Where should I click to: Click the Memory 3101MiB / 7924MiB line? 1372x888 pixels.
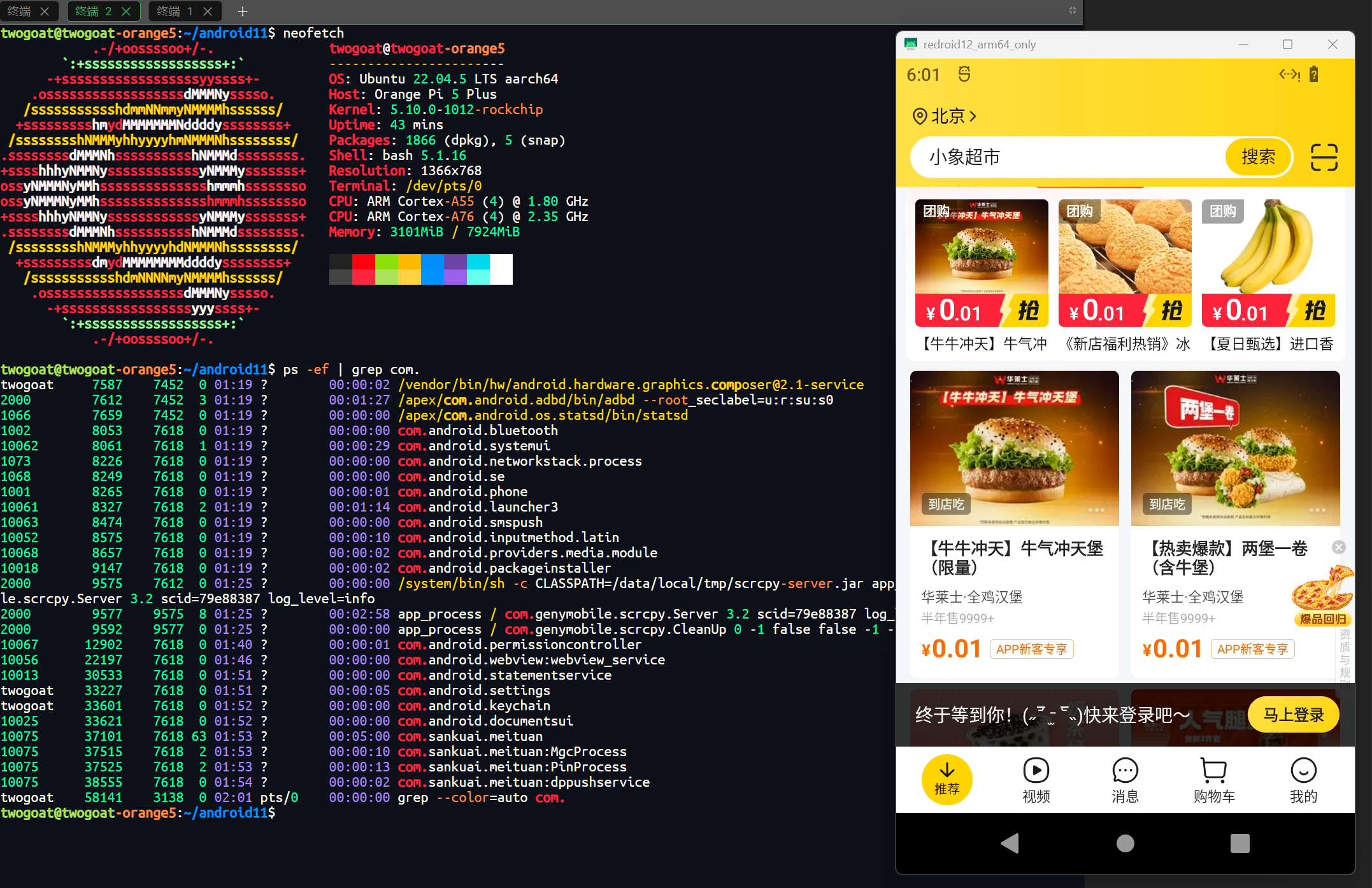424,232
